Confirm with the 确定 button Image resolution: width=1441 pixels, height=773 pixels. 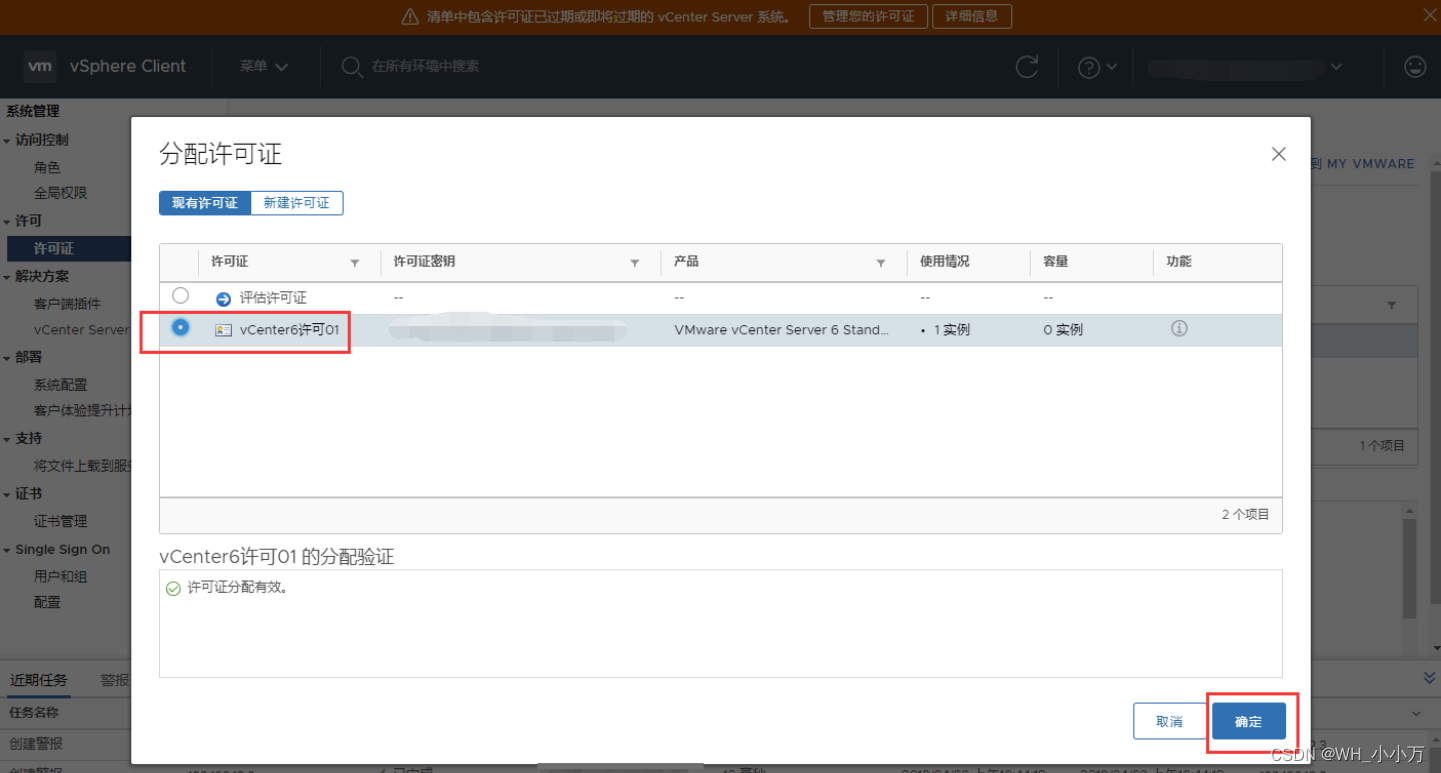pos(1249,721)
